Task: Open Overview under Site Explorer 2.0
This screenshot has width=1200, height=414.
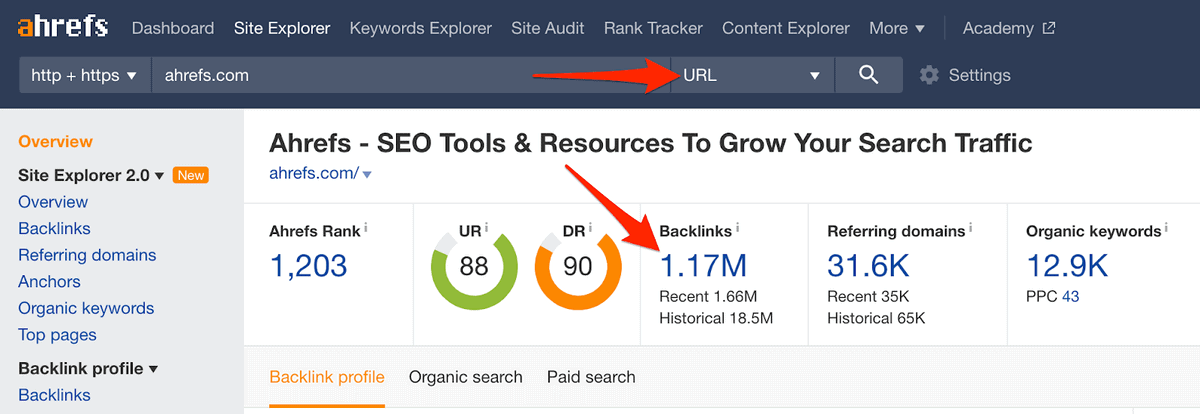Action: (x=53, y=202)
